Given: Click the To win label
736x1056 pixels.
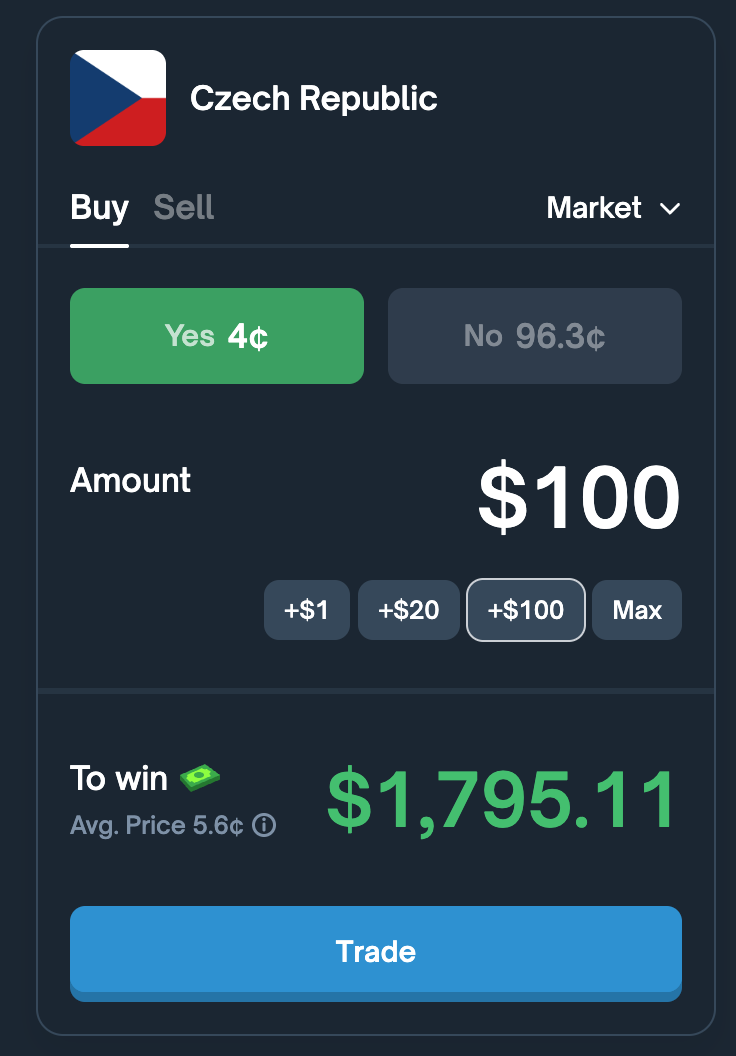Looking at the screenshot, I should tap(118, 778).
